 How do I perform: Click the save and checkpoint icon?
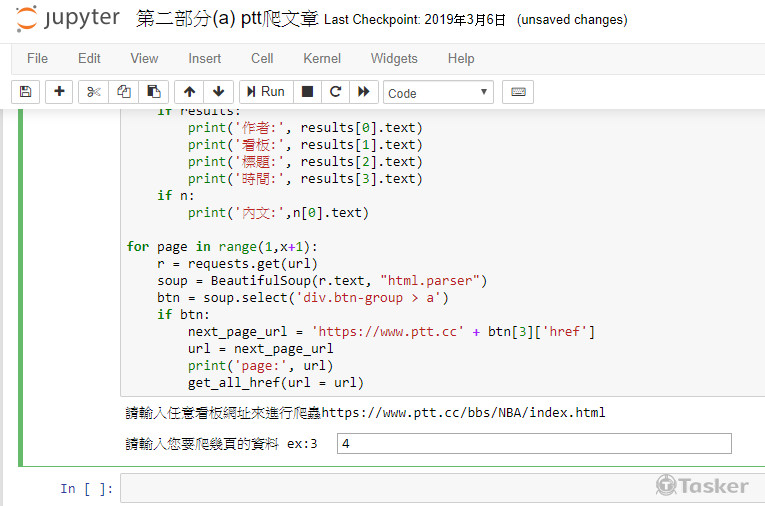pyautogui.click(x=26, y=92)
